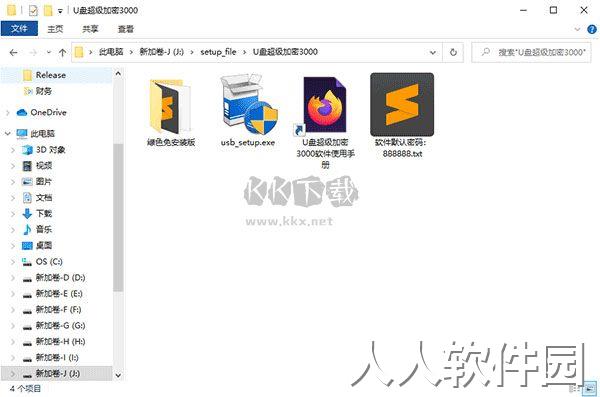This screenshot has width=600, height=397.
Task: Click the 财务 folder icon in sidebar
Action: [x=28, y=91]
